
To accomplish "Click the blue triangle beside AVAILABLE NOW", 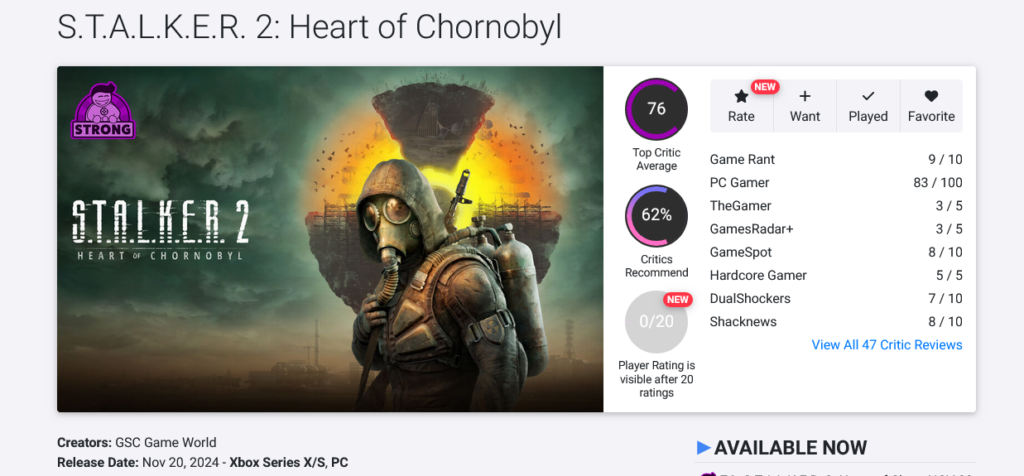I will point(703,448).
